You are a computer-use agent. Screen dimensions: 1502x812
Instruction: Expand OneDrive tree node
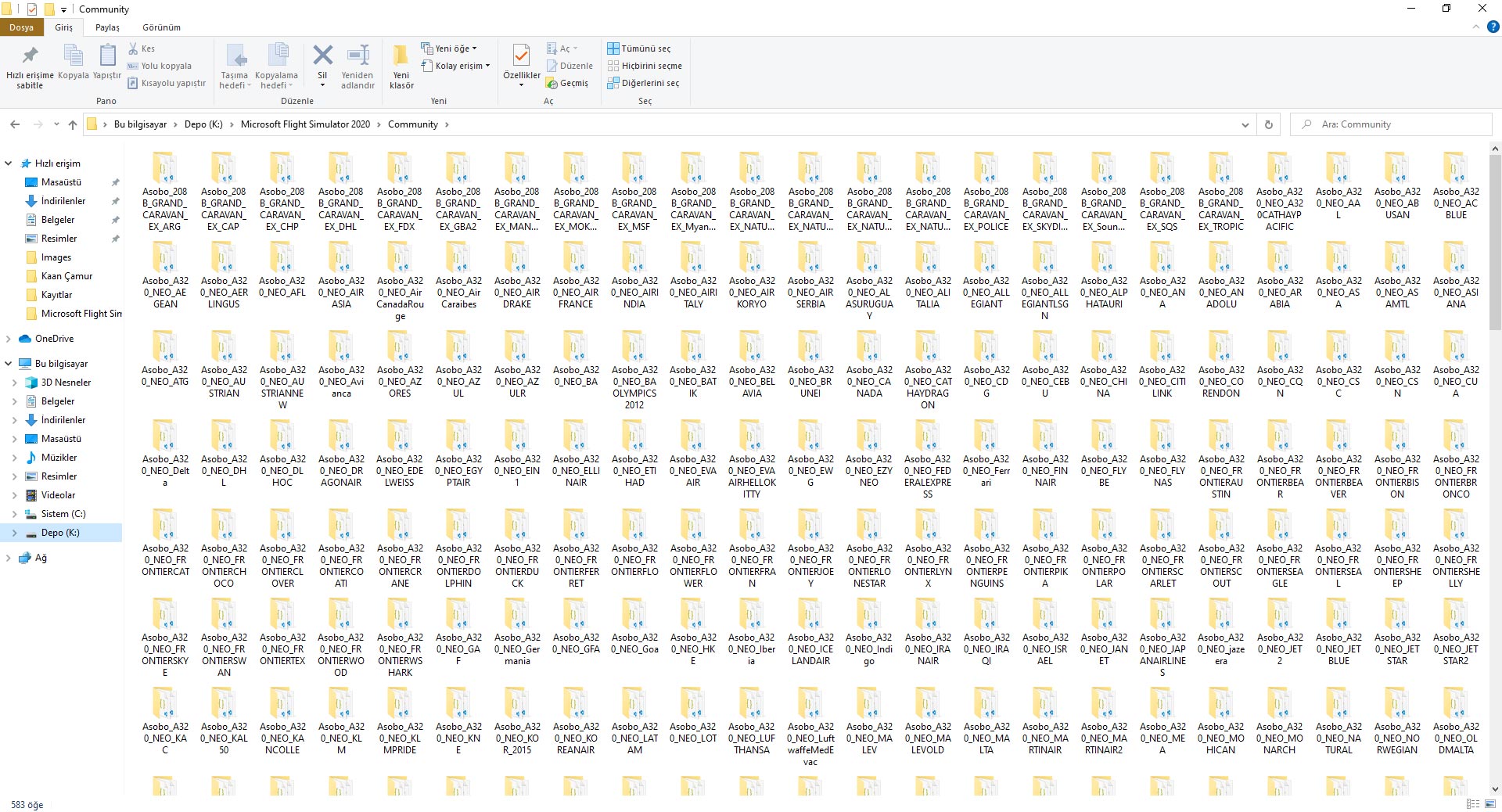[9, 339]
